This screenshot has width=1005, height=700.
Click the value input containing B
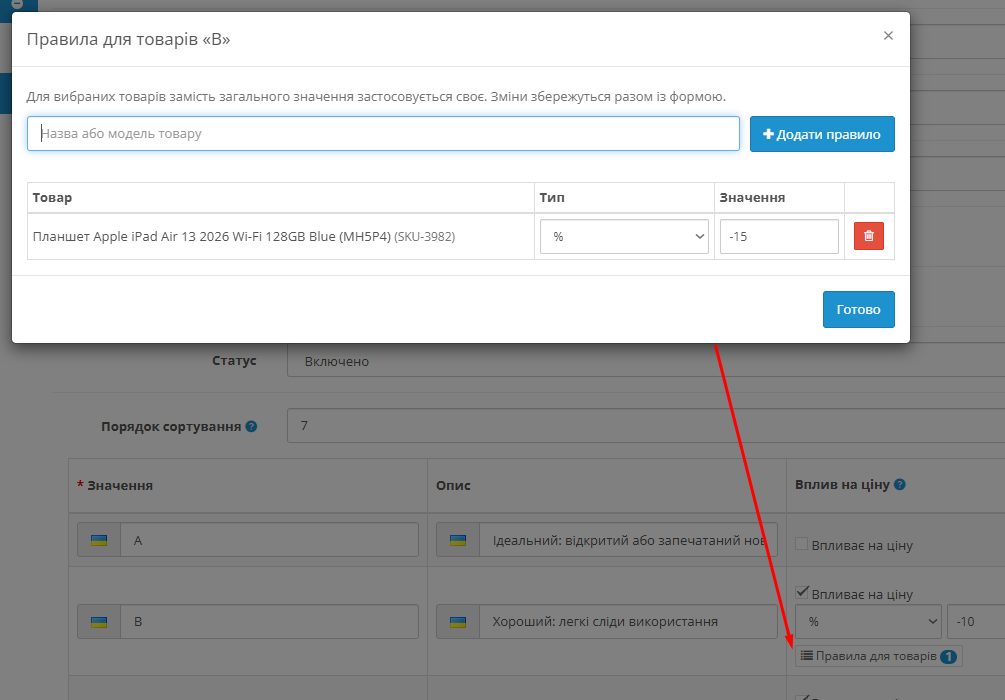coord(269,622)
